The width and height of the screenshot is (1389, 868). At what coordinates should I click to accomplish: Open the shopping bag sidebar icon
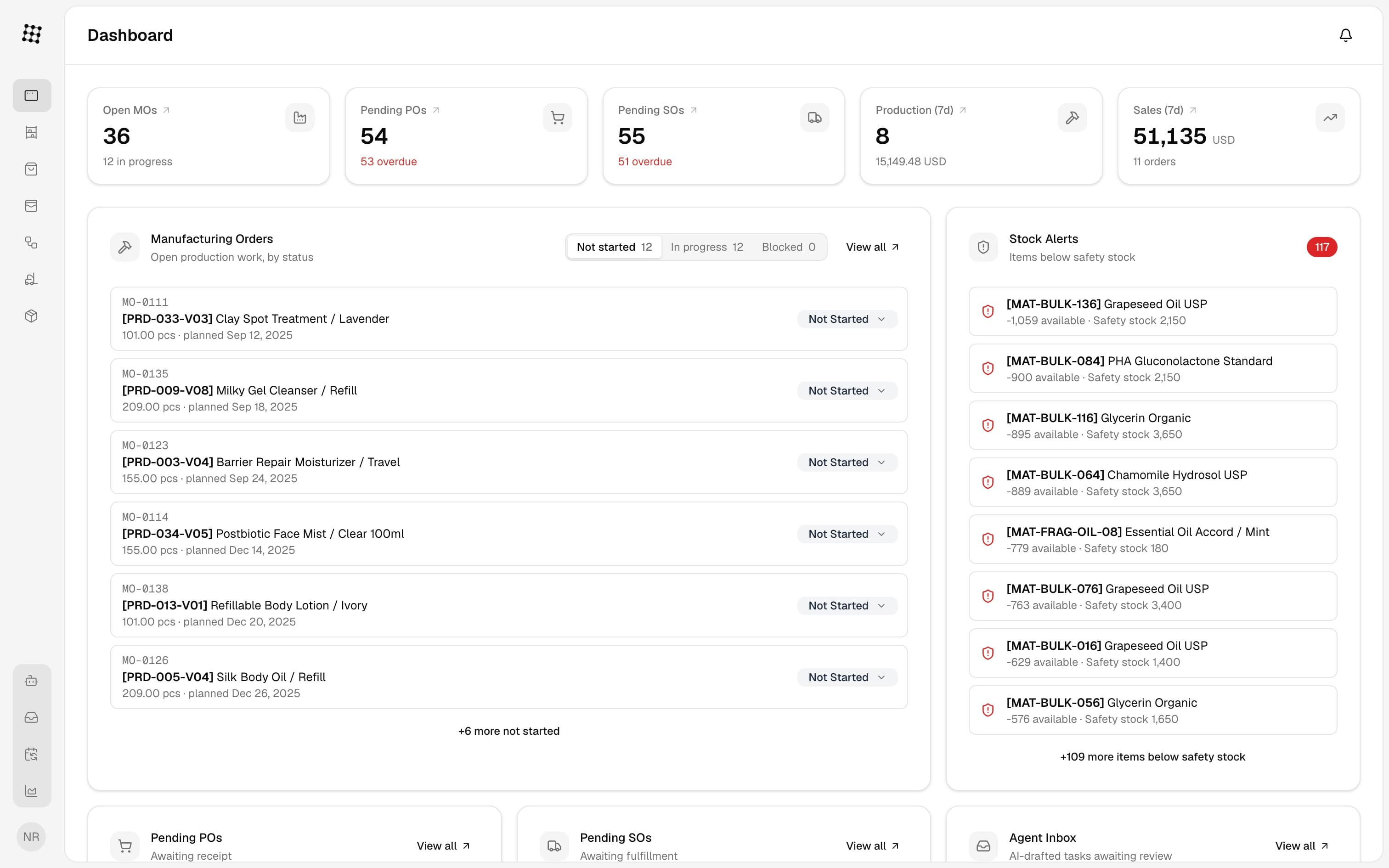(x=32, y=169)
